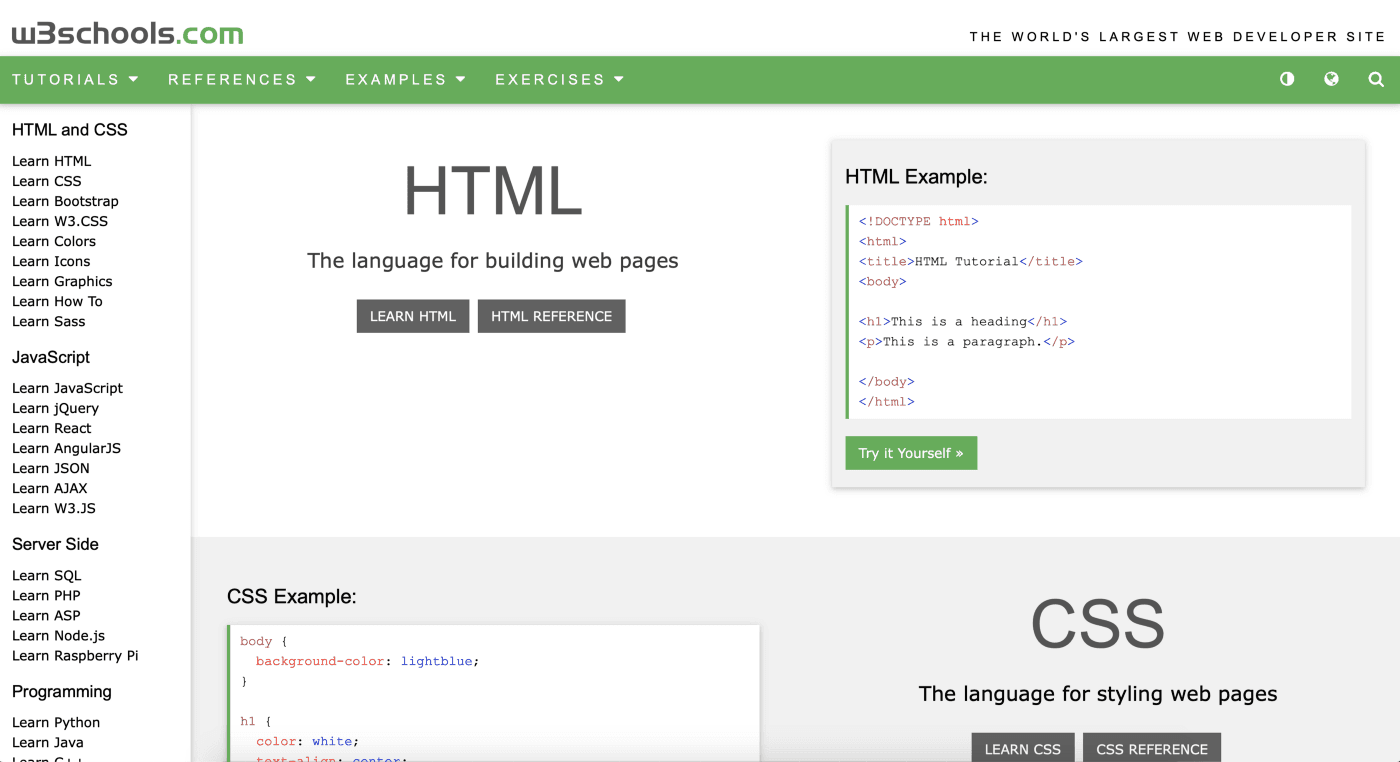Go to Learn JavaScript sidebar link
The width and height of the screenshot is (1400, 762).
pos(67,388)
